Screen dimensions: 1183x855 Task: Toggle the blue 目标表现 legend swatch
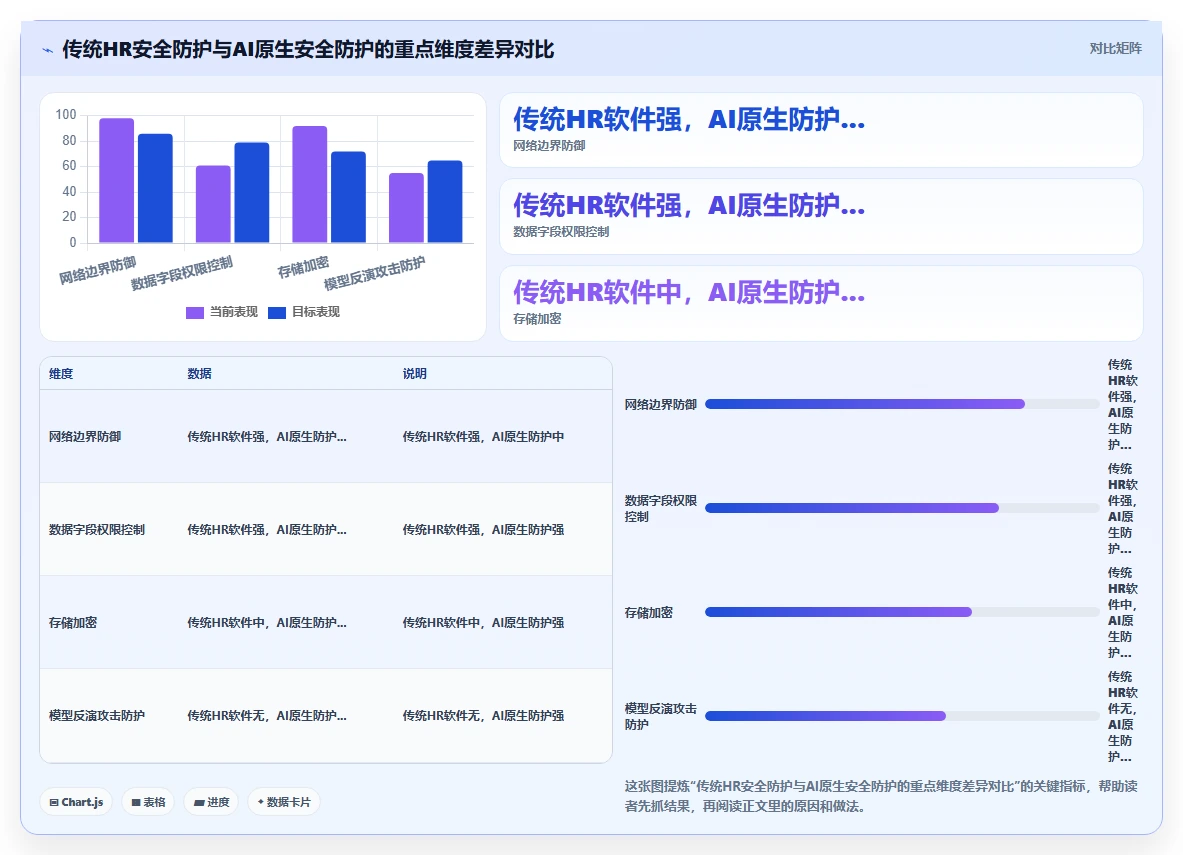(x=277, y=312)
